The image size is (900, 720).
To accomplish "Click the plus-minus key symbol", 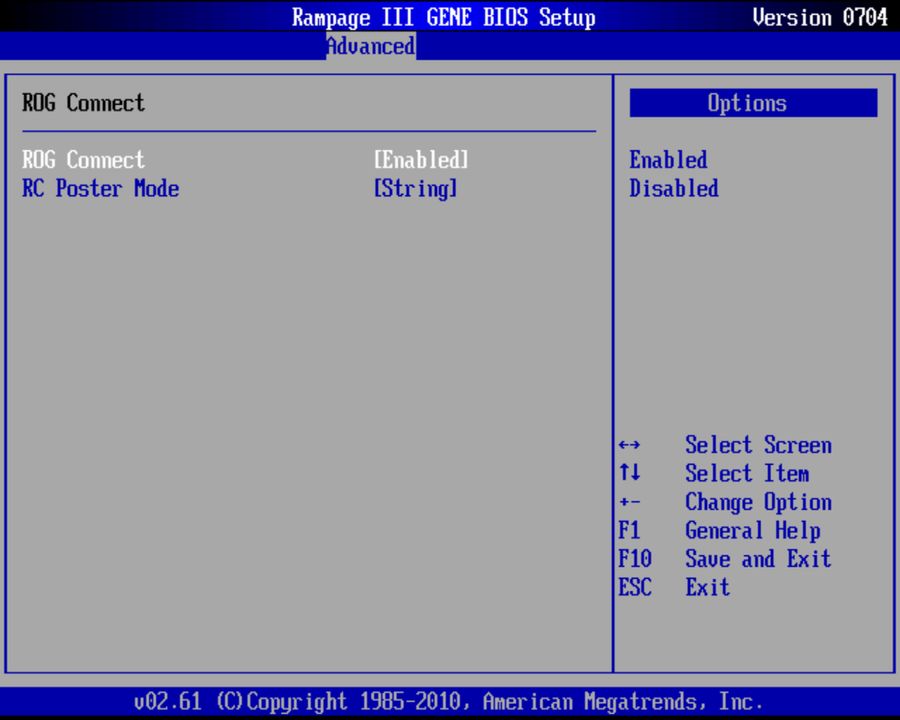I will (630, 502).
